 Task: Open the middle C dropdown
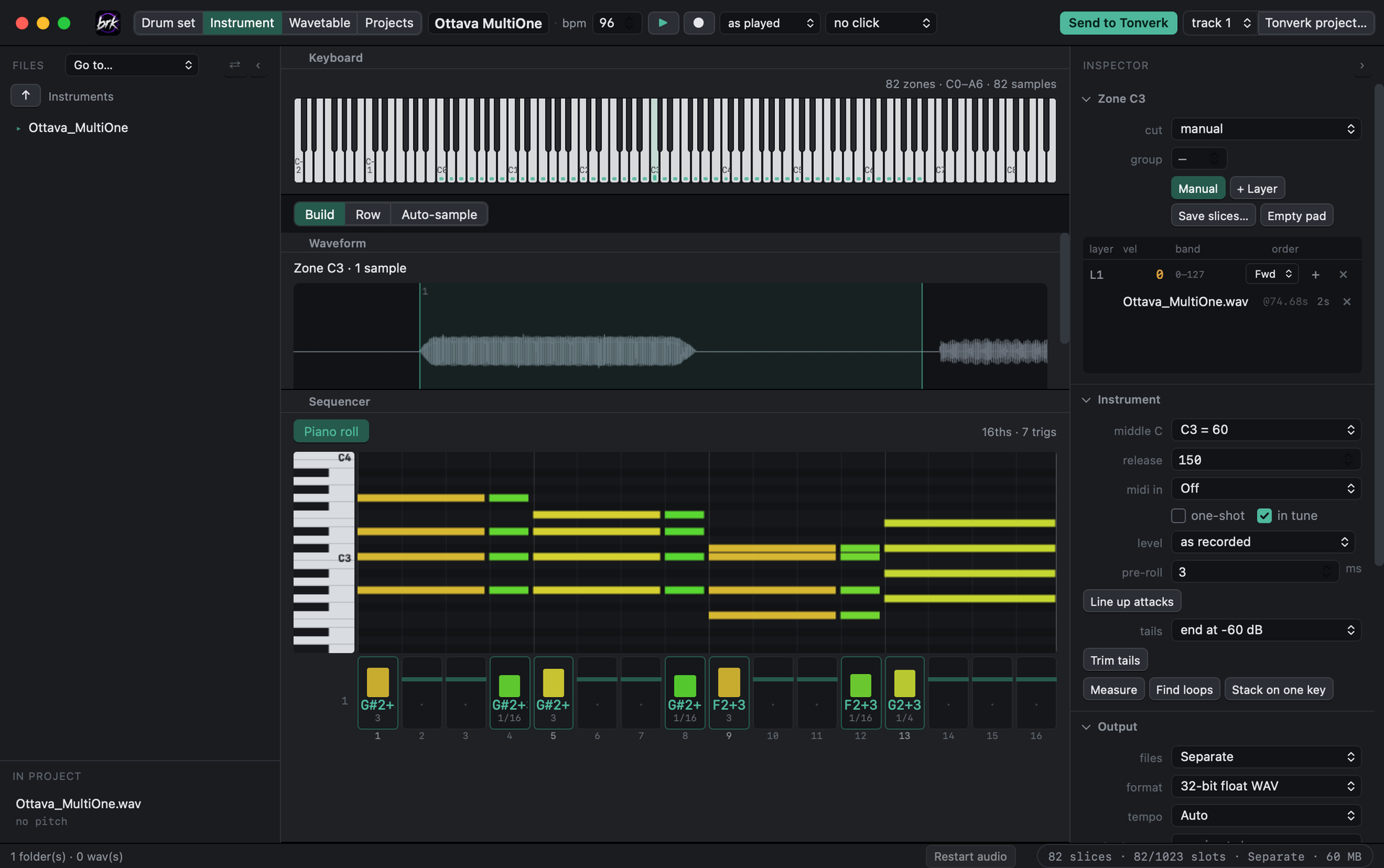click(x=1266, y=430)
